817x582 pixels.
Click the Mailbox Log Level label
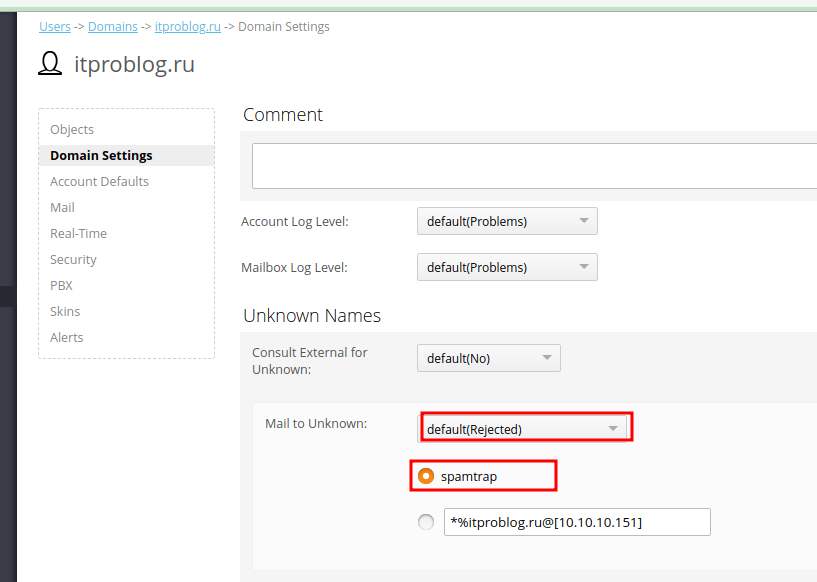(294, 267)
